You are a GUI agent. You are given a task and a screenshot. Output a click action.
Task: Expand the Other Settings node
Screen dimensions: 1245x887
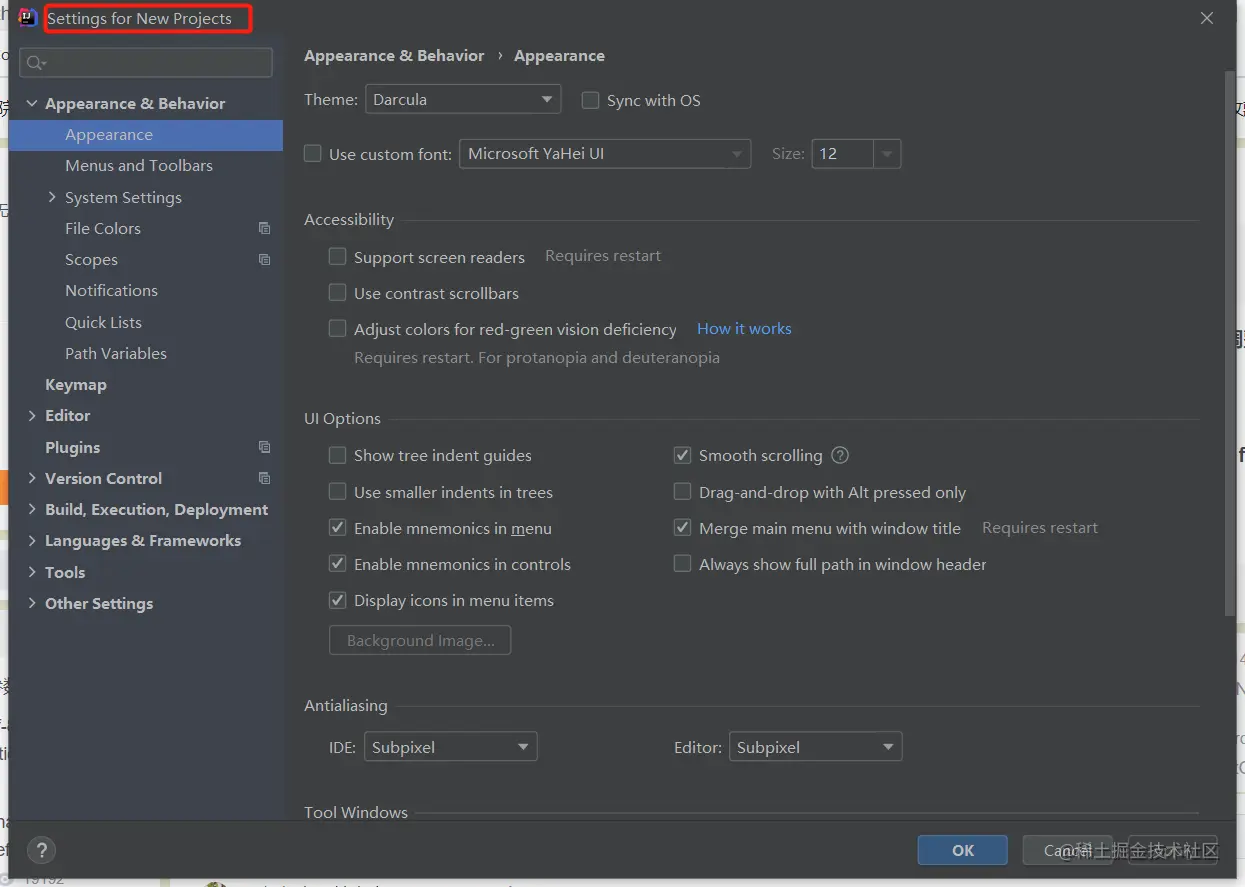32,603
